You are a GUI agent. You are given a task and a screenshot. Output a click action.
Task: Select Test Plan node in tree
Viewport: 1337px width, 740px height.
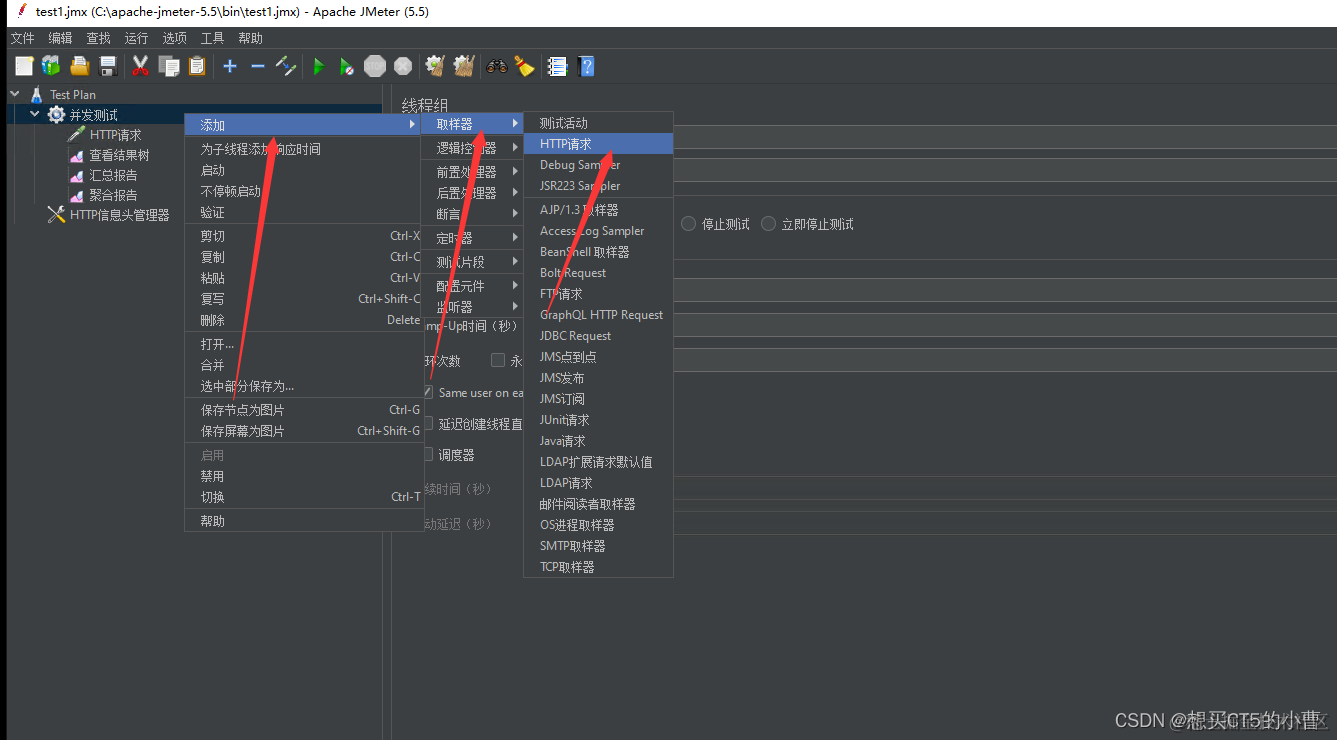[73, 95]
